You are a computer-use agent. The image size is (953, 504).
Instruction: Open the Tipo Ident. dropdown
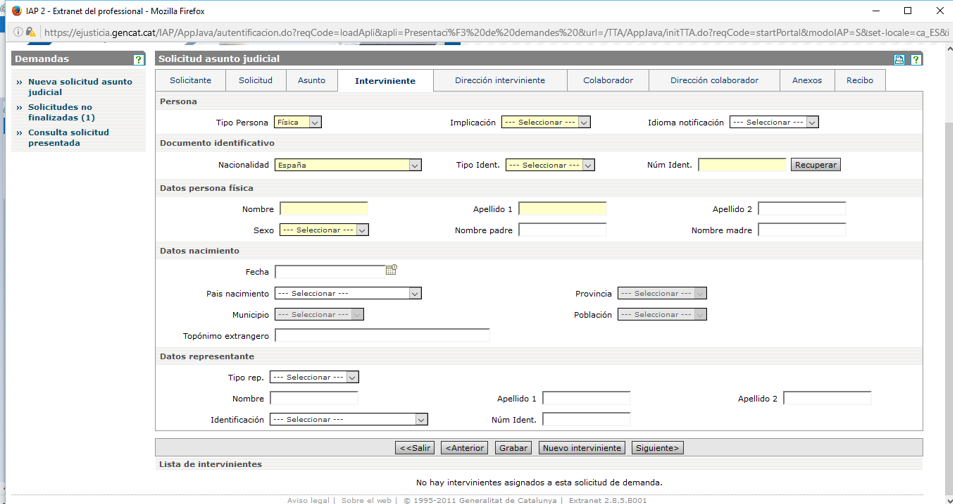coord(550,165)
